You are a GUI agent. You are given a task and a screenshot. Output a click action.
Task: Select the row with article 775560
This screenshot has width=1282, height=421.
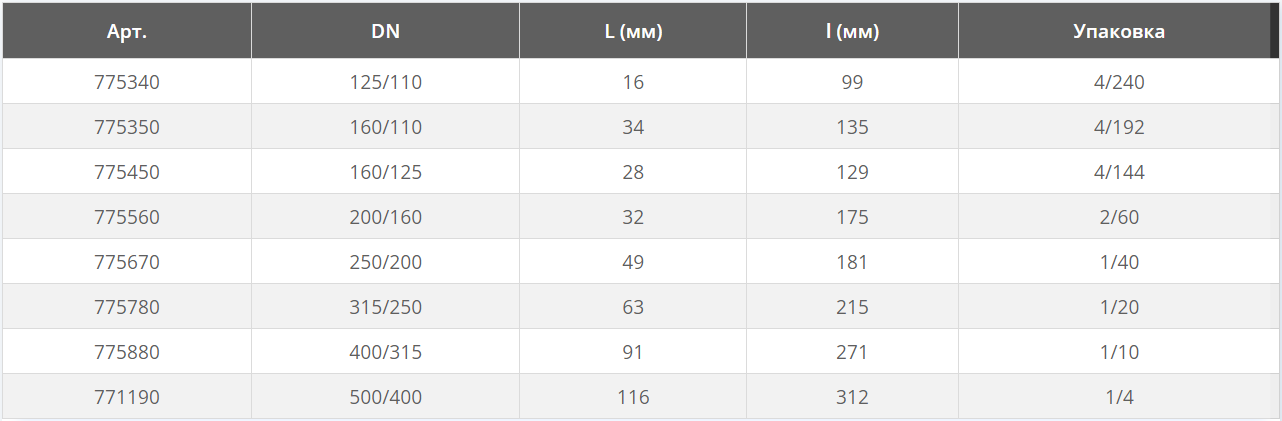click(x=127, y=218)
